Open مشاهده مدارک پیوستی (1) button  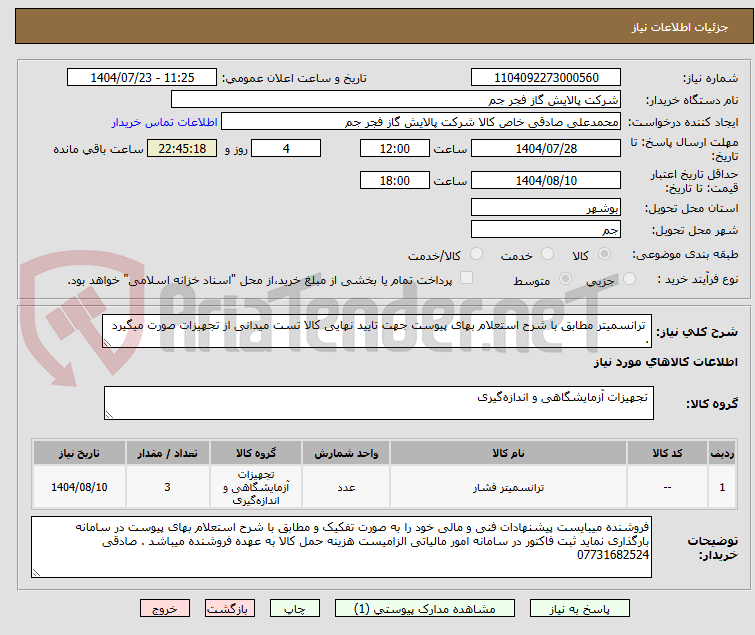click(x=425, y=609)
